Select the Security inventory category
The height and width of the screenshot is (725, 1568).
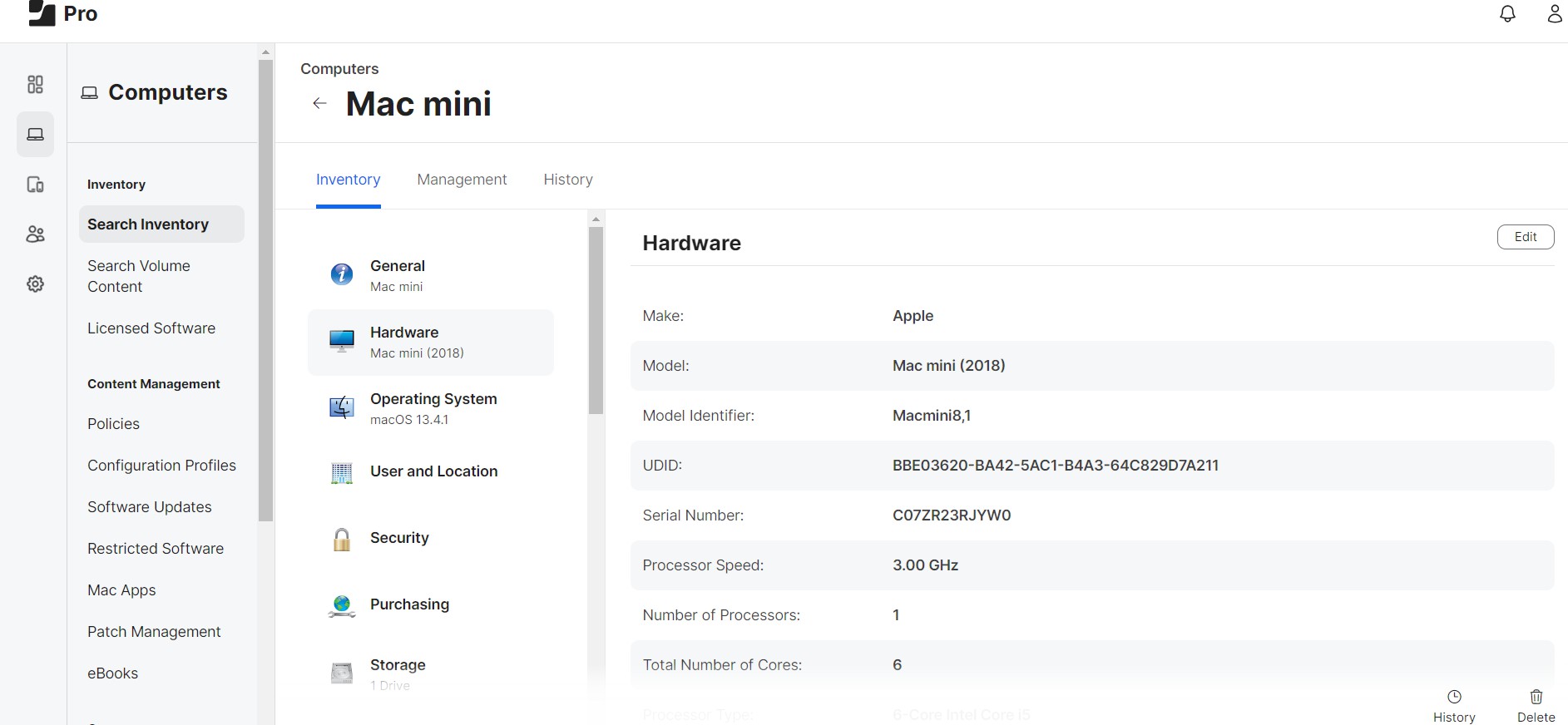(x=399, y=538)
